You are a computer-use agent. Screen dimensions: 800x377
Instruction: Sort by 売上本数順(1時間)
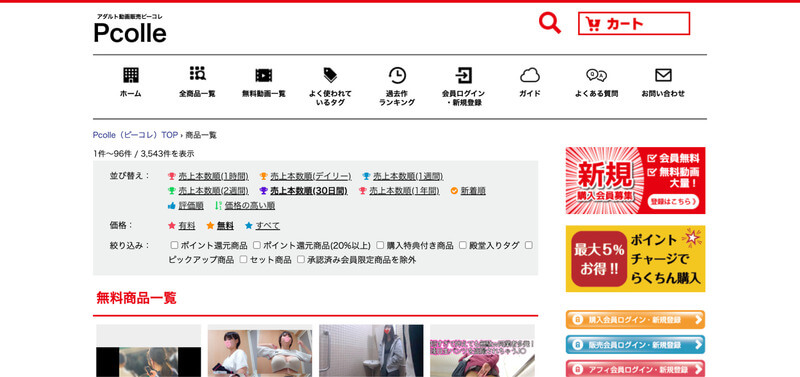click(x=213, y=176)
